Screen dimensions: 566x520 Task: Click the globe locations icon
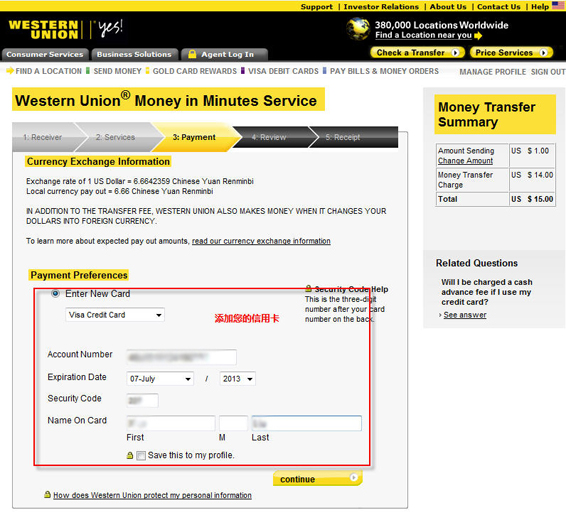point(358,29)
